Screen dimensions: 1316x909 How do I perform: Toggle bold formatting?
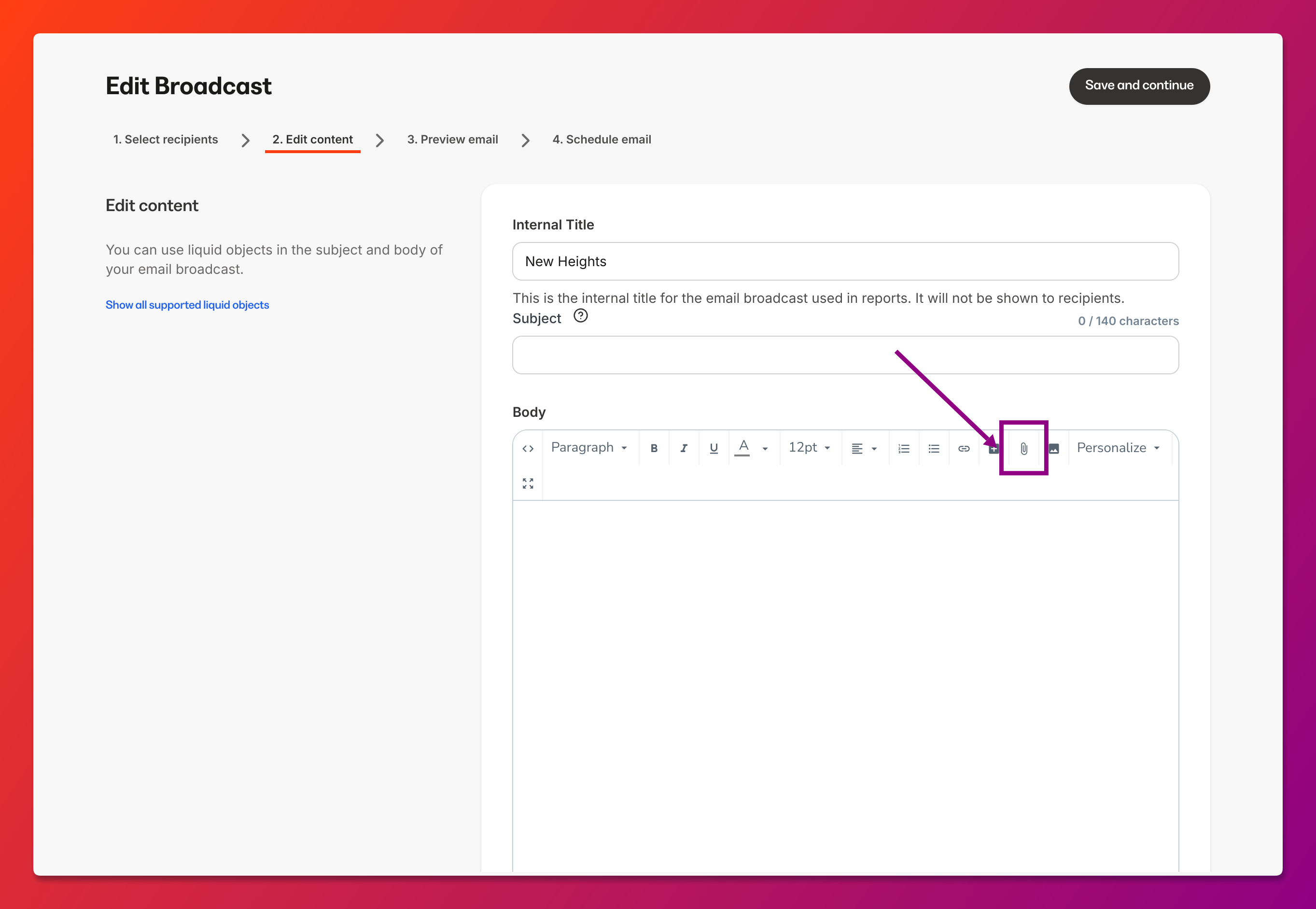[654, 449]
